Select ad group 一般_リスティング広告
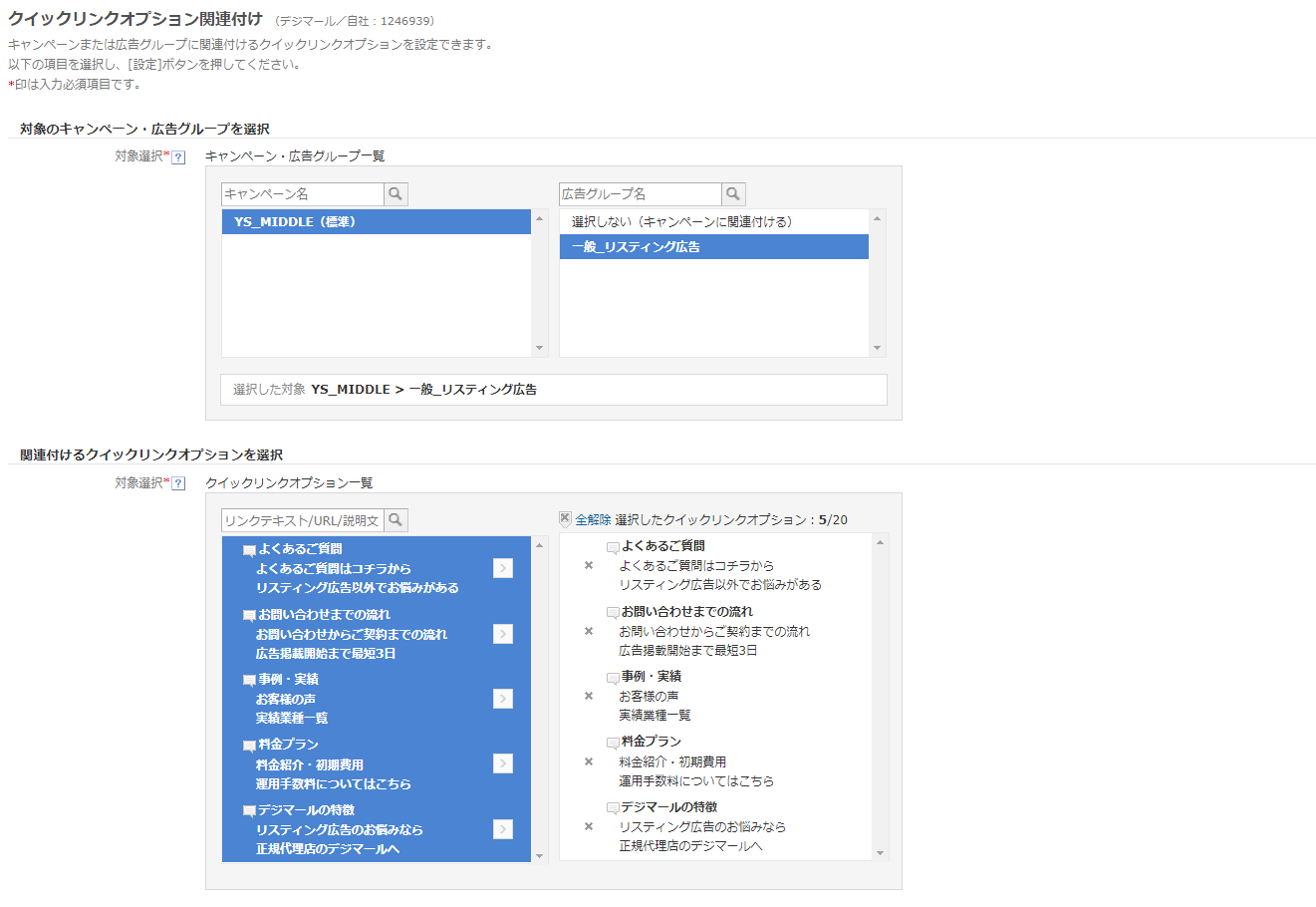 [714, 247]
